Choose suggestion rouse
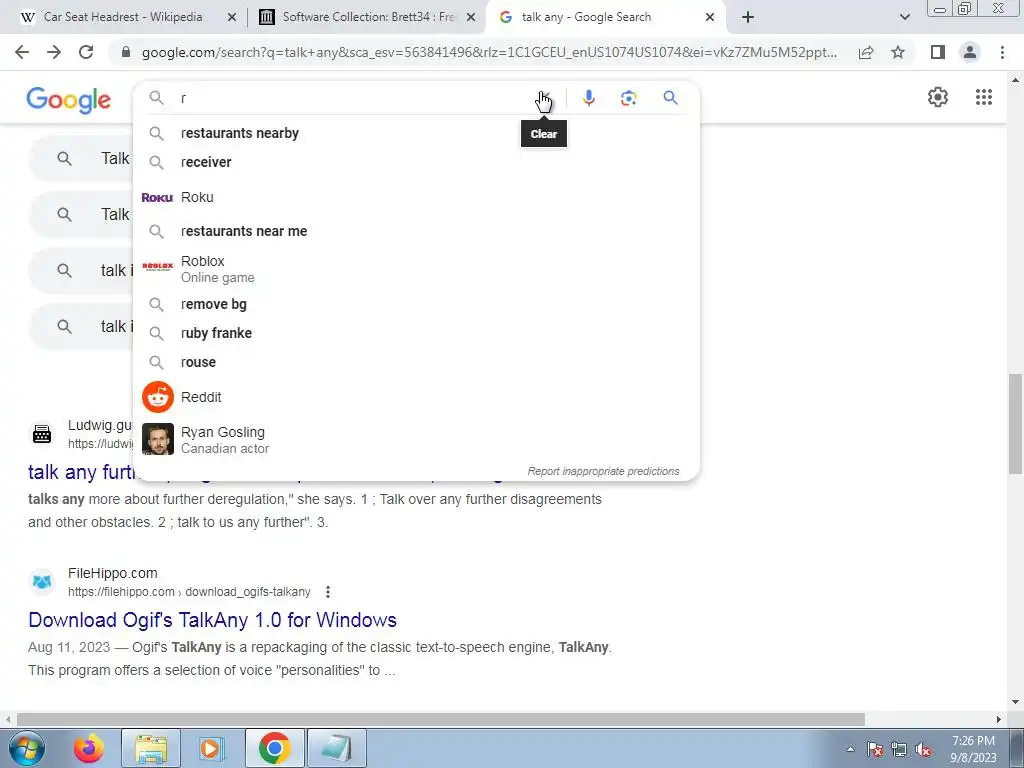Screen dimensions: 1024x768 point(416,362)
